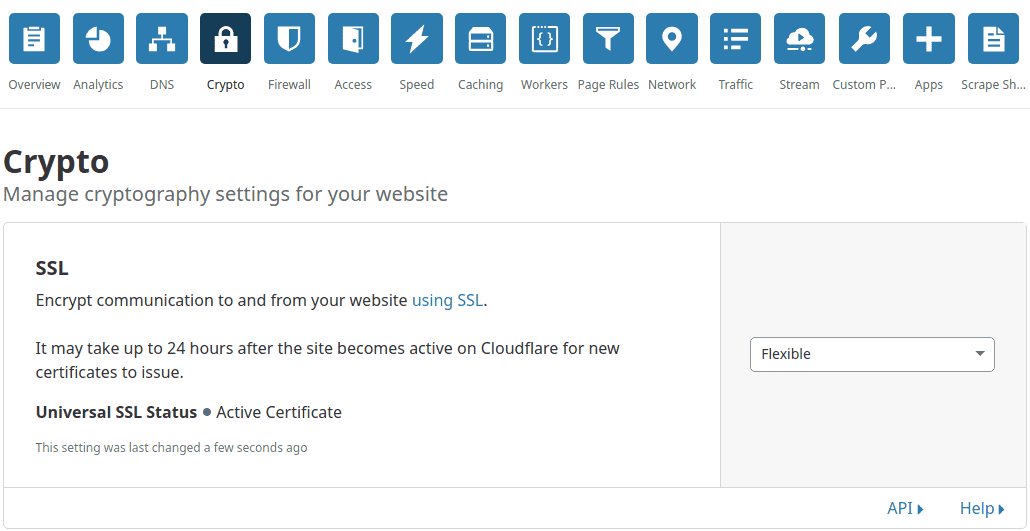Click the 'SSL' section heading
The width and height of the screenshot is (1030, 531).
52,268
